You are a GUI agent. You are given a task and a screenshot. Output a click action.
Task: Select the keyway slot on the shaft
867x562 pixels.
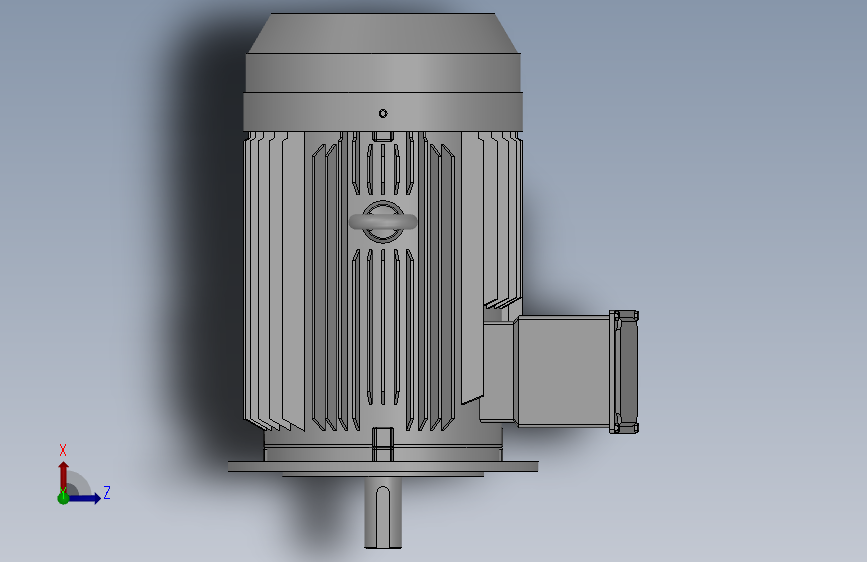(x=383, y=515)
